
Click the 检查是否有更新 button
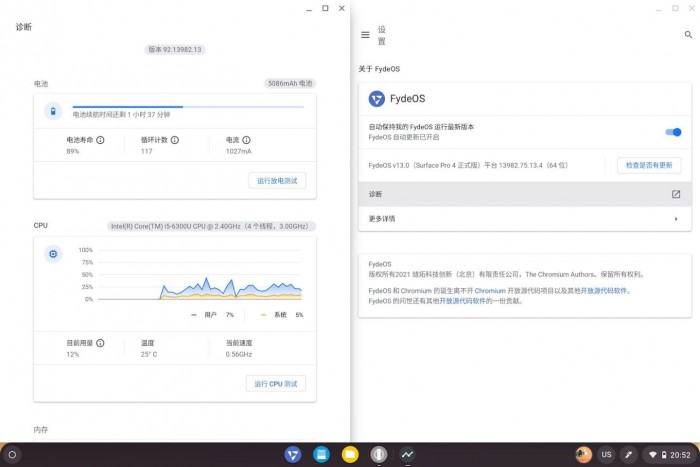(648, 165)
